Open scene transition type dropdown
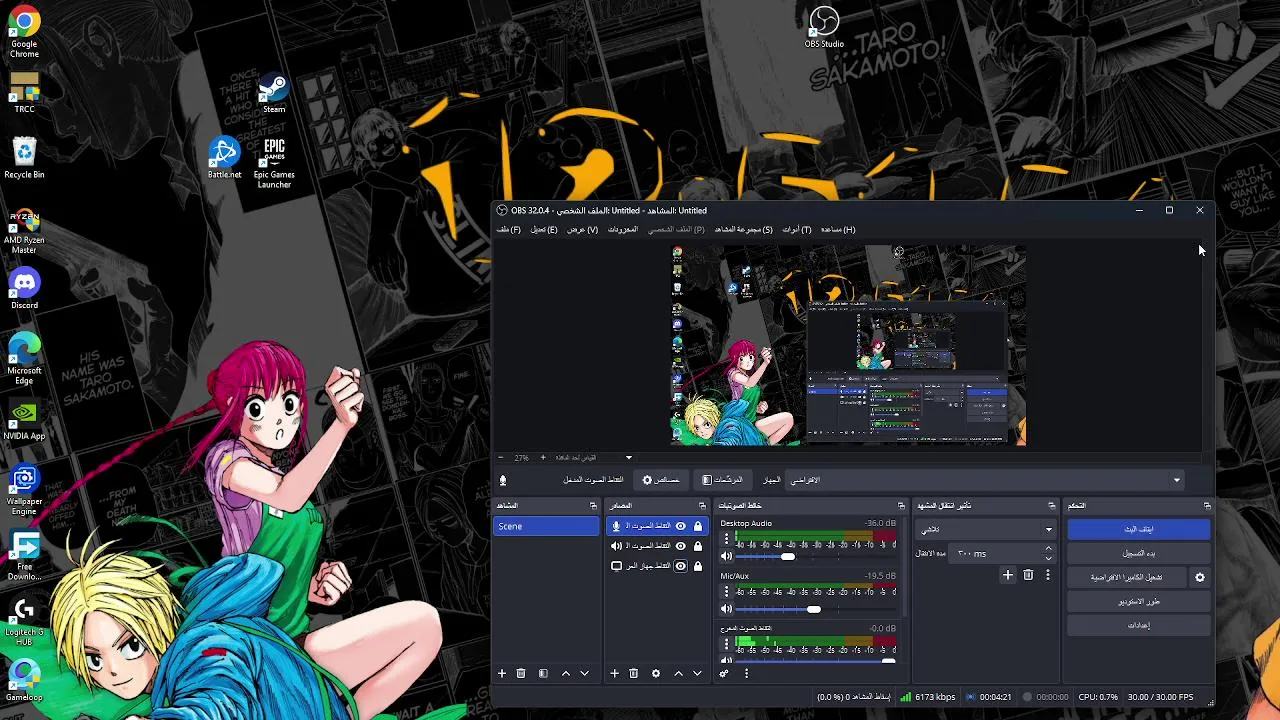Screen dimensions: 1280x720 pos(985,529)
